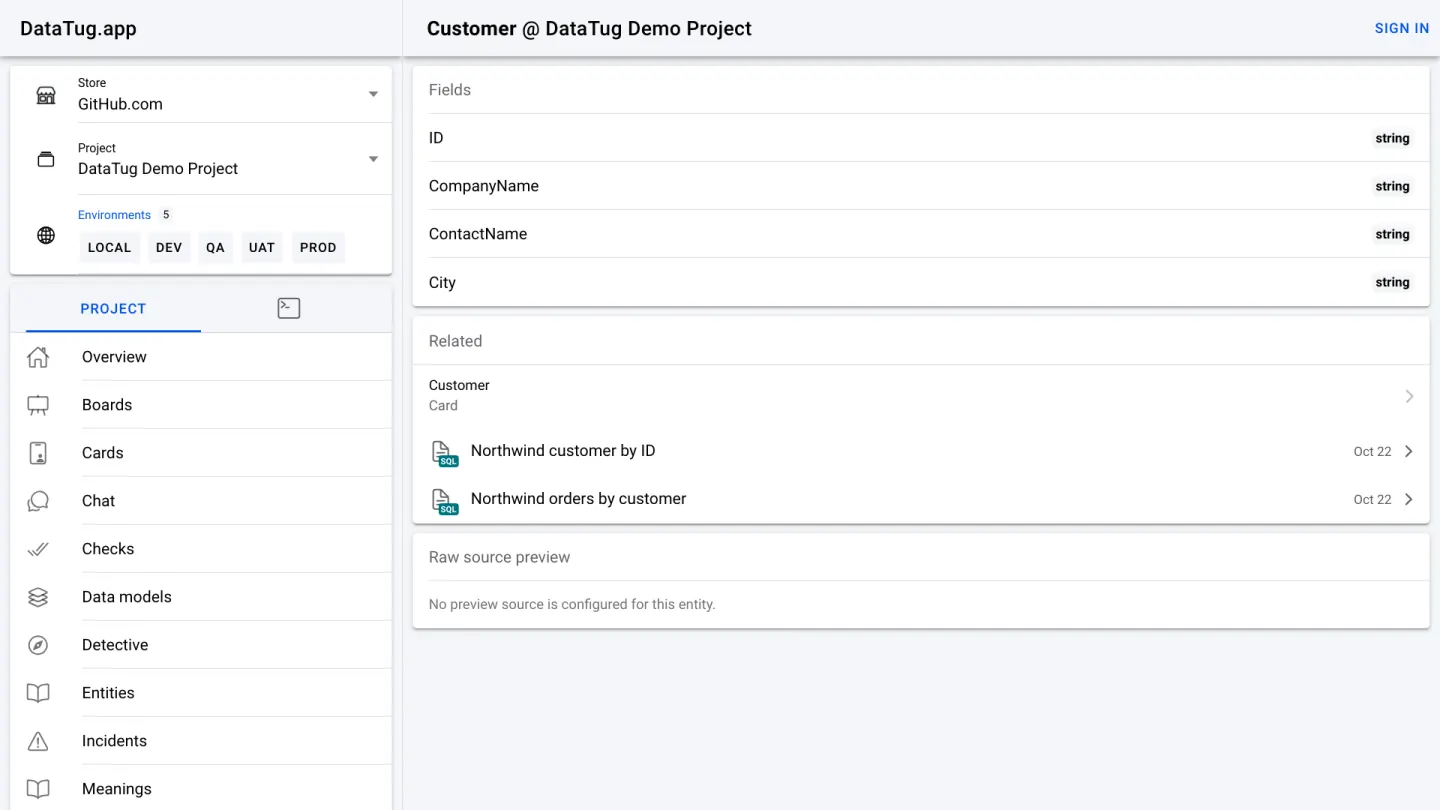Viewport: 1440px width, 810px height.
Task: Click SQL file icon for Northwind customer by ID
Action: point(444,453)
